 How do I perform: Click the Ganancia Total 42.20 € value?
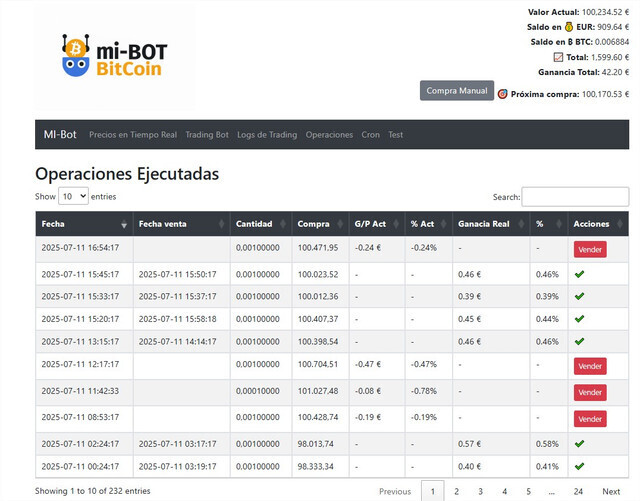point(616,72)
